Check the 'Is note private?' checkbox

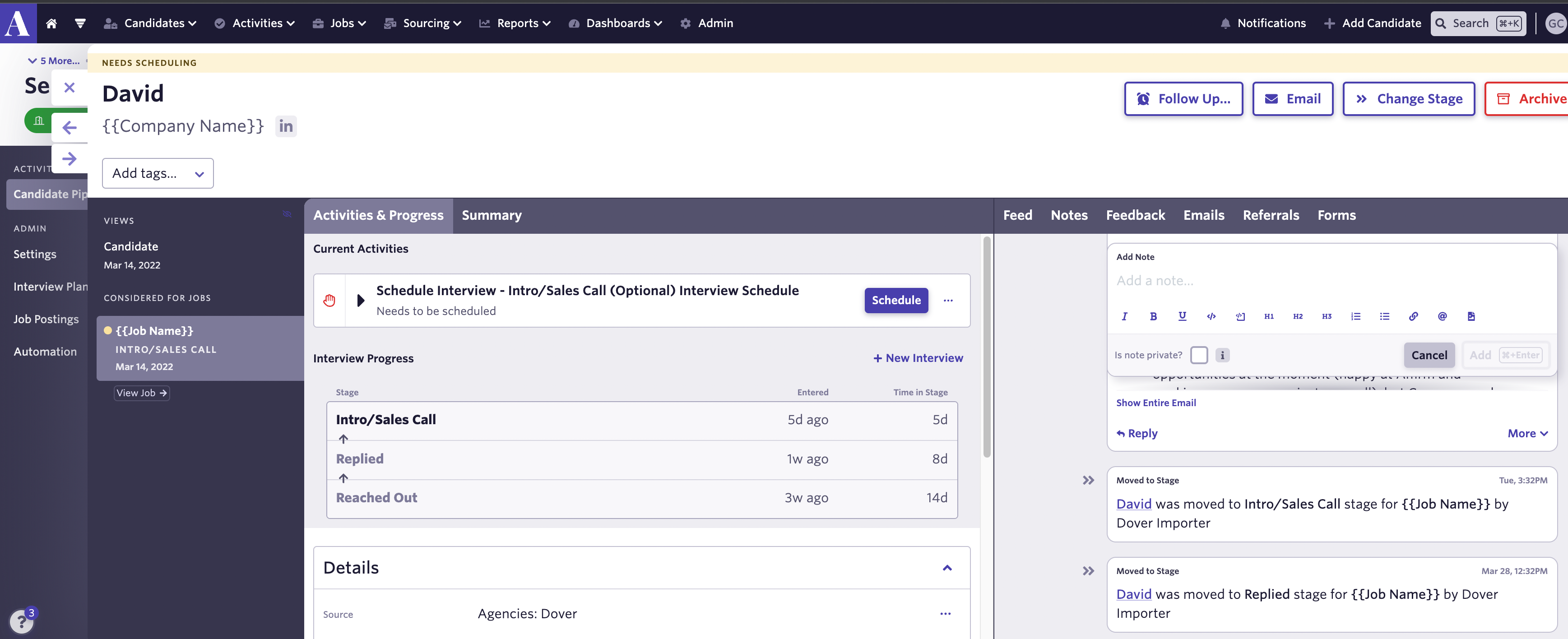pos(1198,355)
